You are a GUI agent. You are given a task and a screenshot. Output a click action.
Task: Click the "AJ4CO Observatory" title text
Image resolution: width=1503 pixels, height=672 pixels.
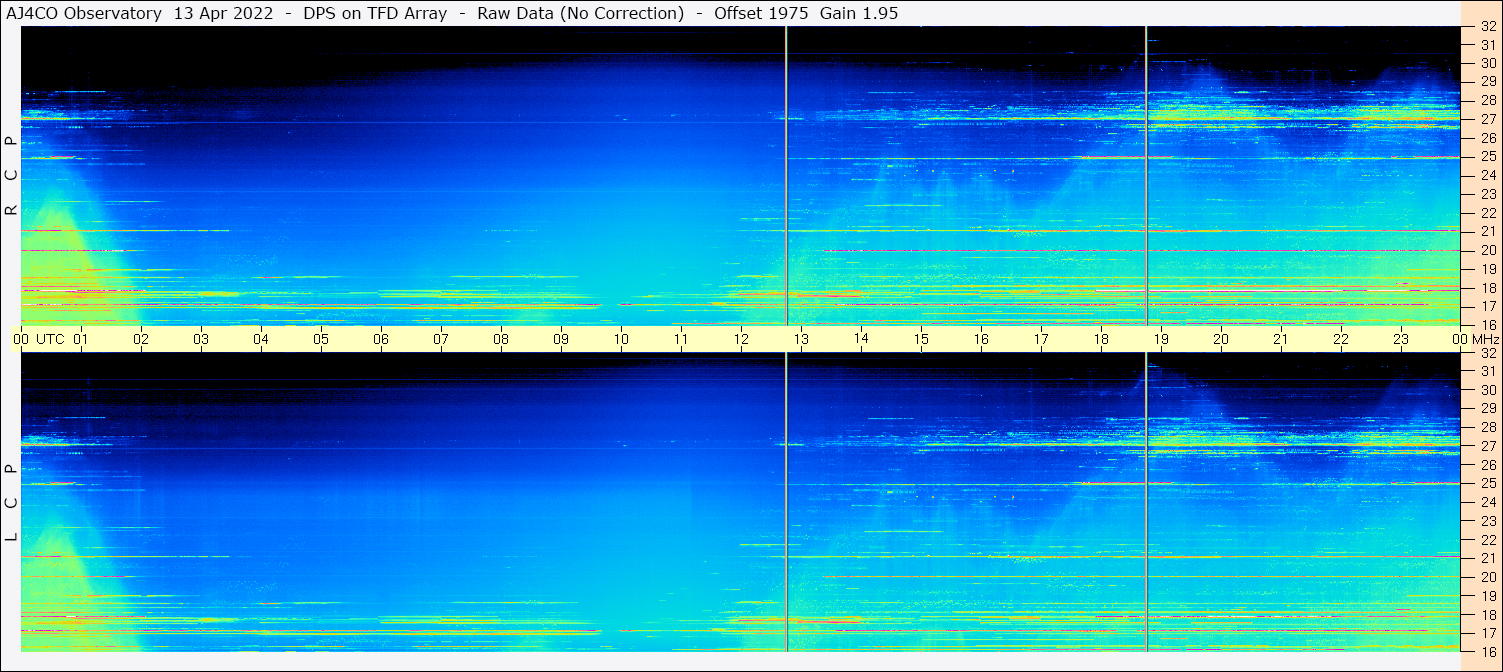pos(84,13)
